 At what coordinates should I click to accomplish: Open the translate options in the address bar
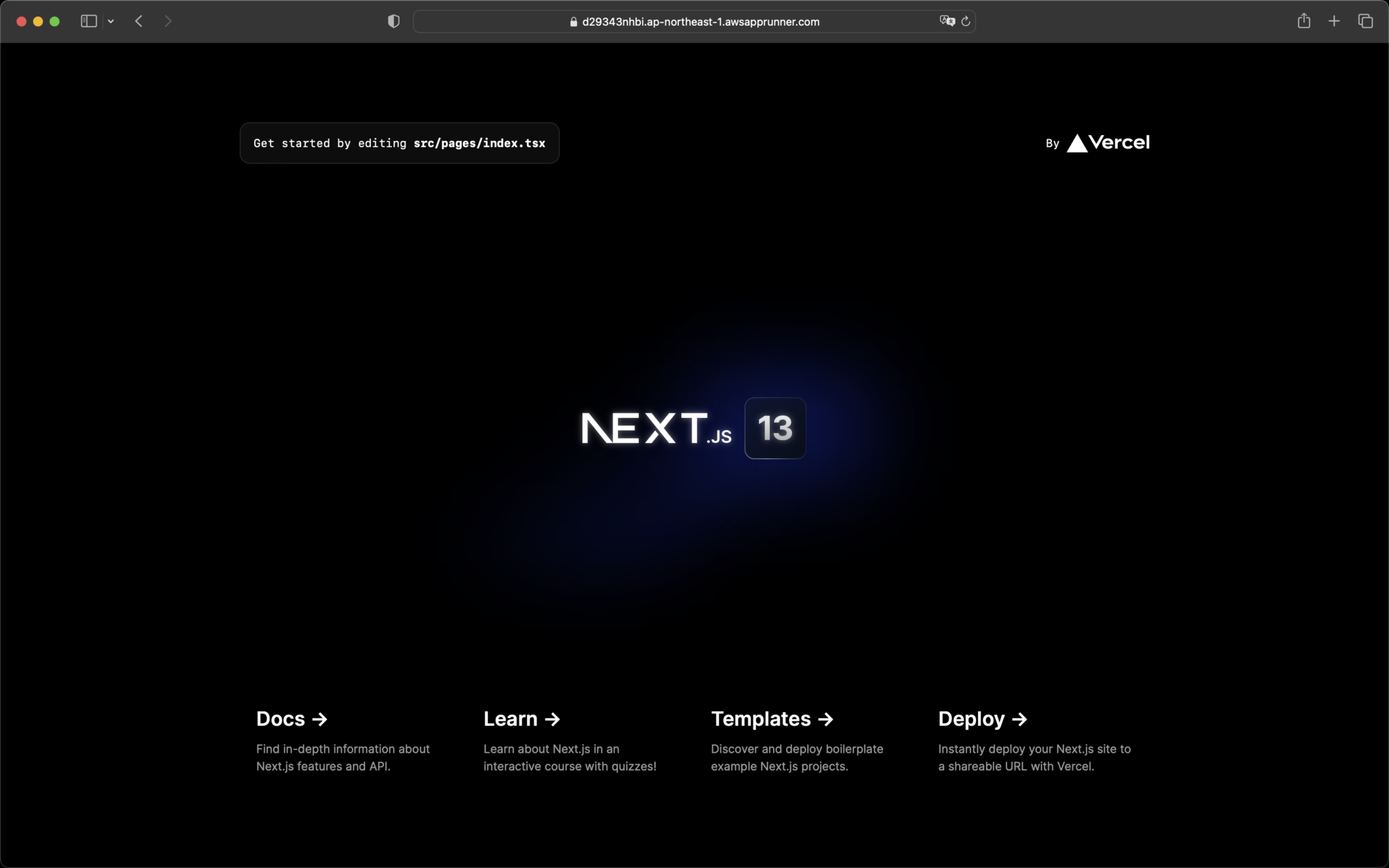point(947,21)
